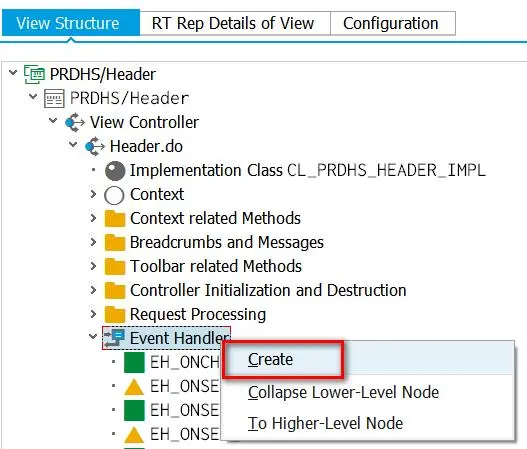Expand Controller Initialization and Destruction folder
Image resolution: width=527 pixels, height=449 pixels.
[x=93, y=290]
